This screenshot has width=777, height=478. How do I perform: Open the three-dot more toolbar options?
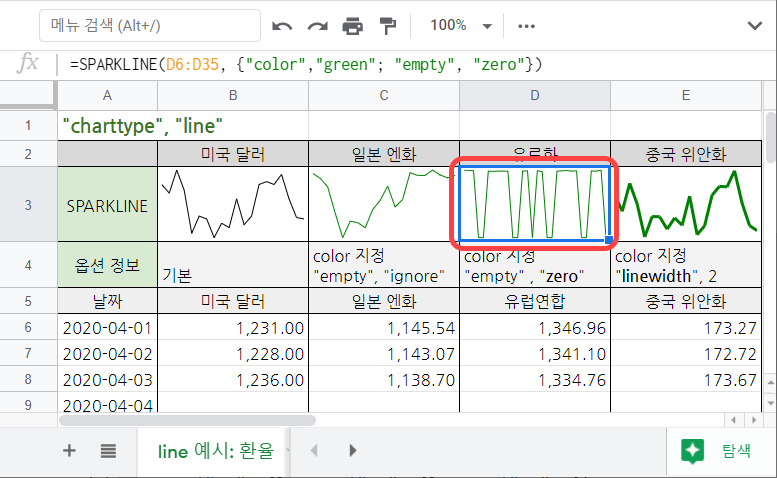tap(527, 25)
